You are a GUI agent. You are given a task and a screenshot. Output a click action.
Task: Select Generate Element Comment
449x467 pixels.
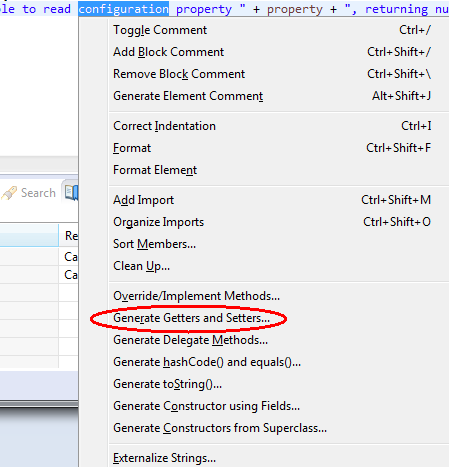264,96
